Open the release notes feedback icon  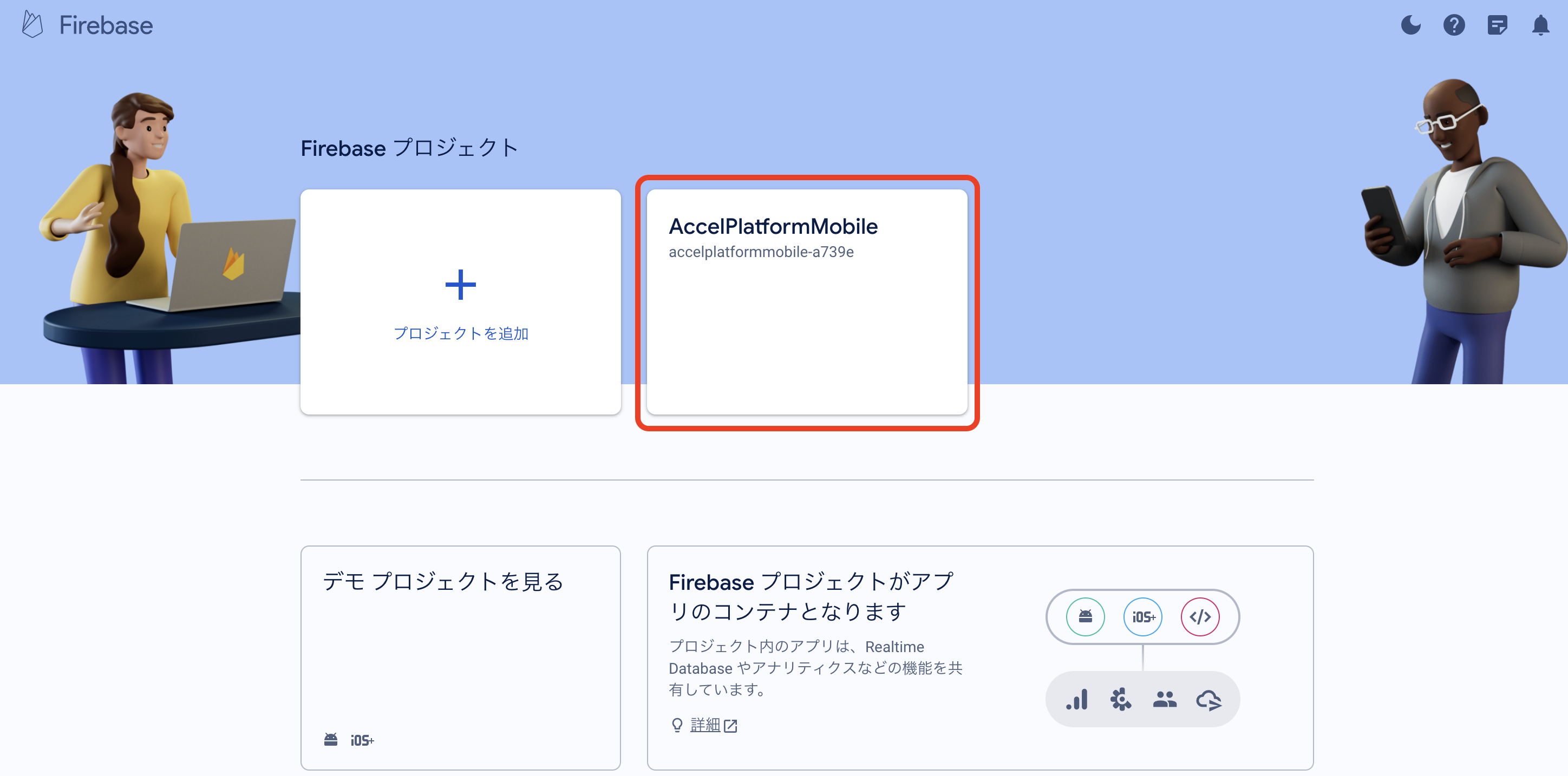pyautogui.click(x=1497, y=25)
